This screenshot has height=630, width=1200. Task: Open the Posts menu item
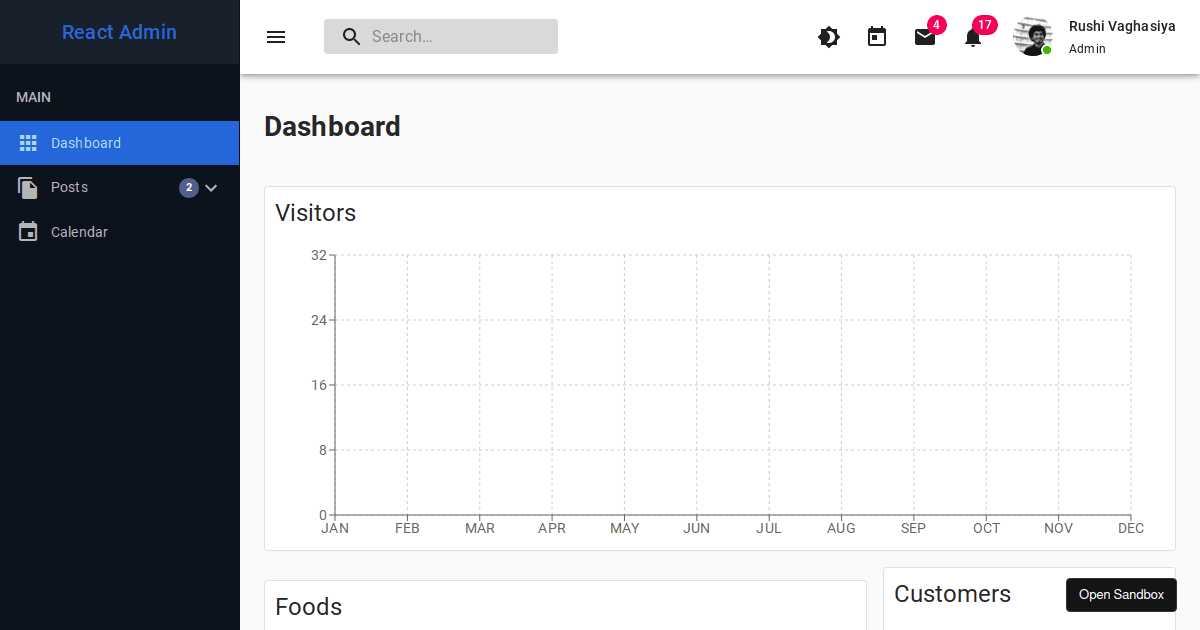120,187
